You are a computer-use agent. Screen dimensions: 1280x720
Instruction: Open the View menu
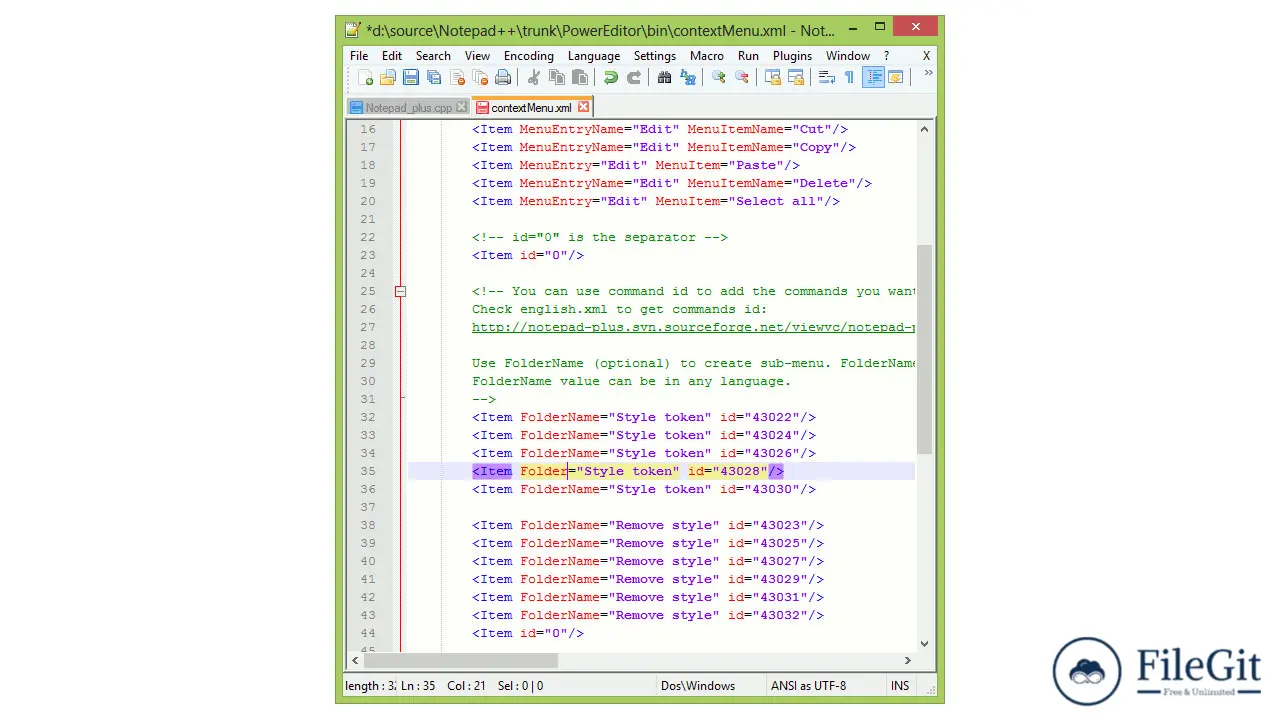[477, 56]
